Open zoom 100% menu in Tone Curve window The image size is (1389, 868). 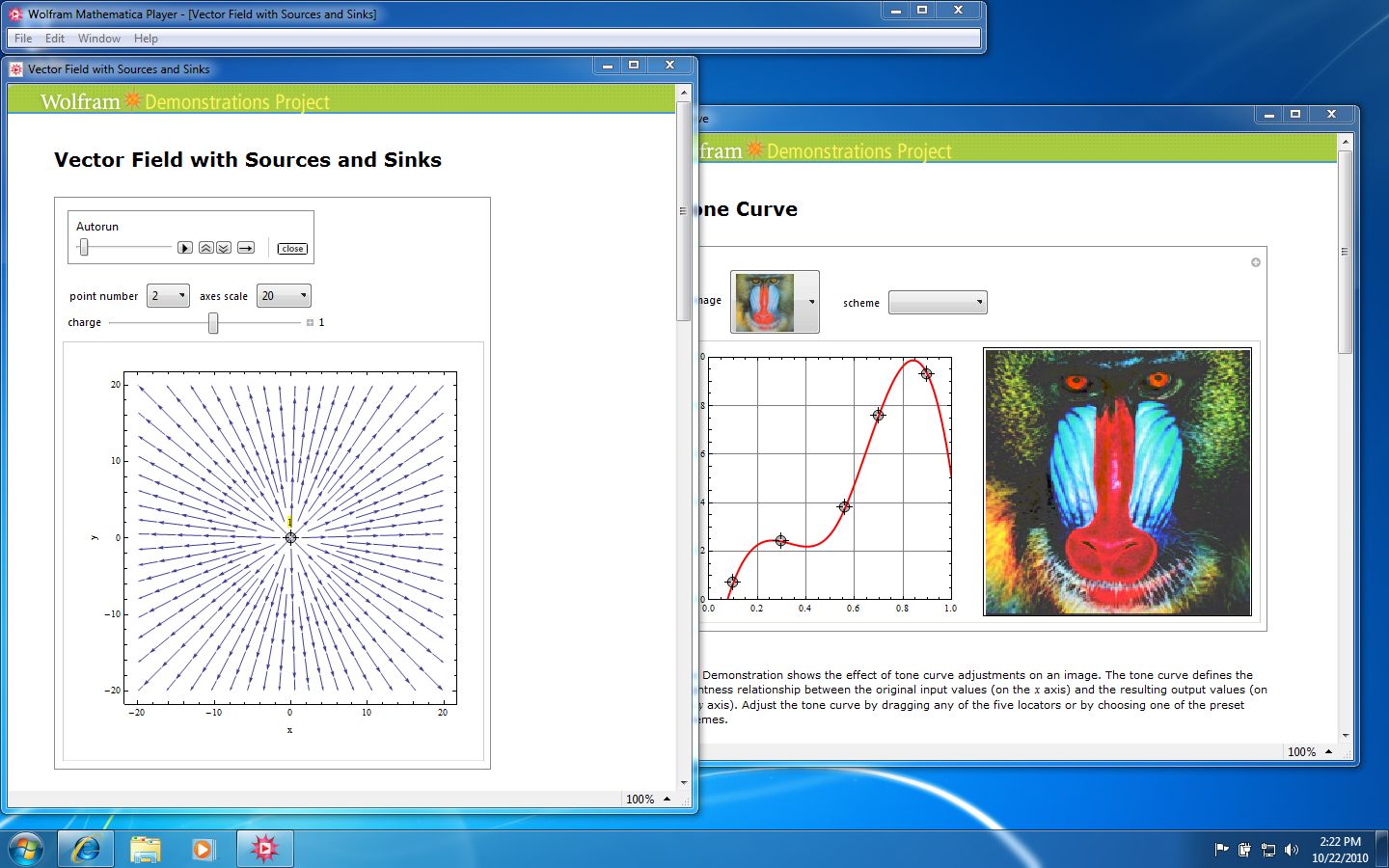1310,751
